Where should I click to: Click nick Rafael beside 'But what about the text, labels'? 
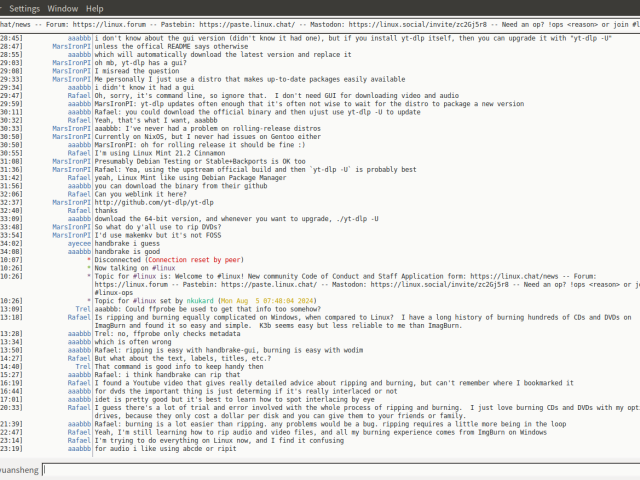click(x=79, y=358)
